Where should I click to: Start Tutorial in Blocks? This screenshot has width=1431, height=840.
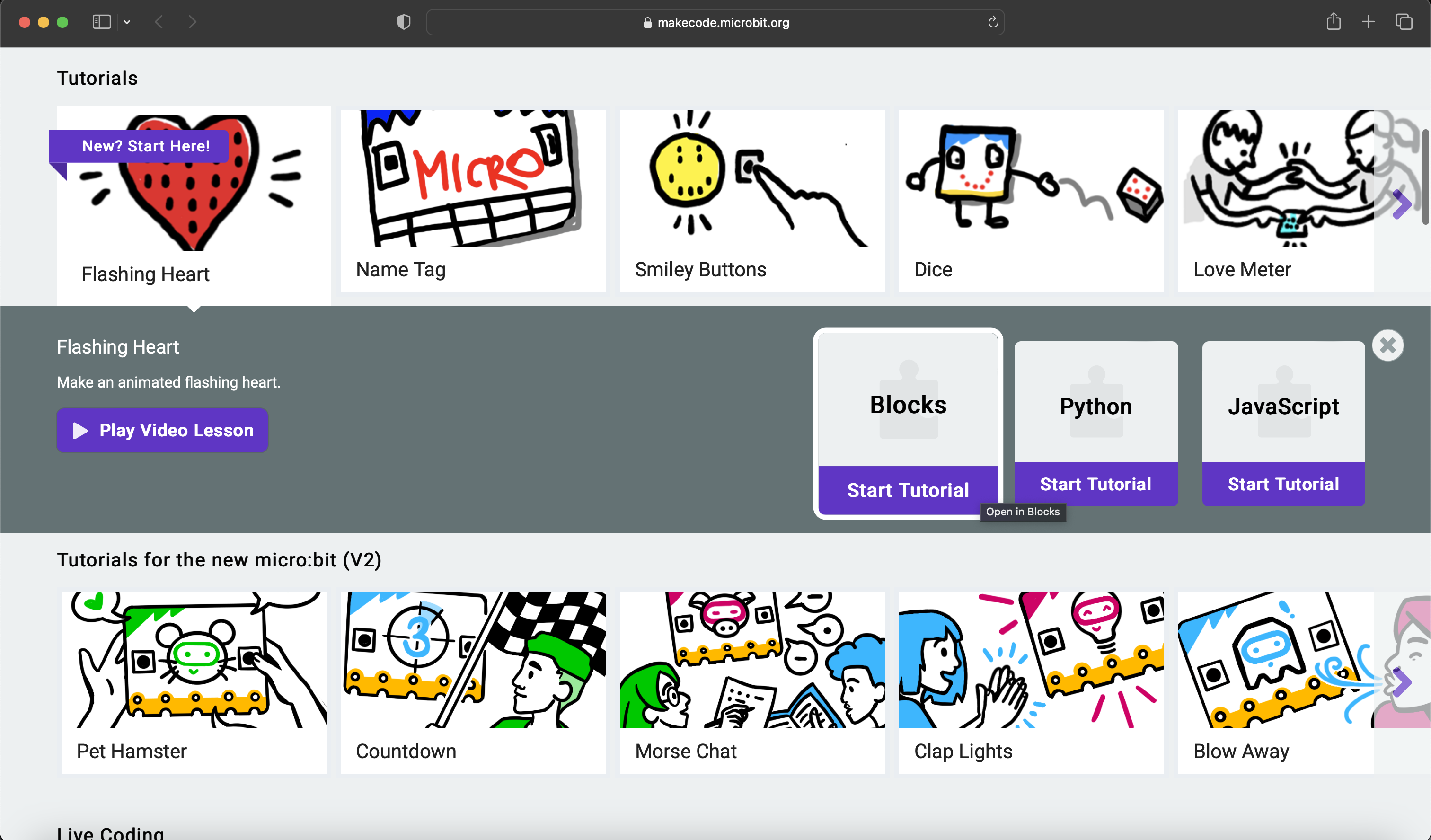point(908,490)
